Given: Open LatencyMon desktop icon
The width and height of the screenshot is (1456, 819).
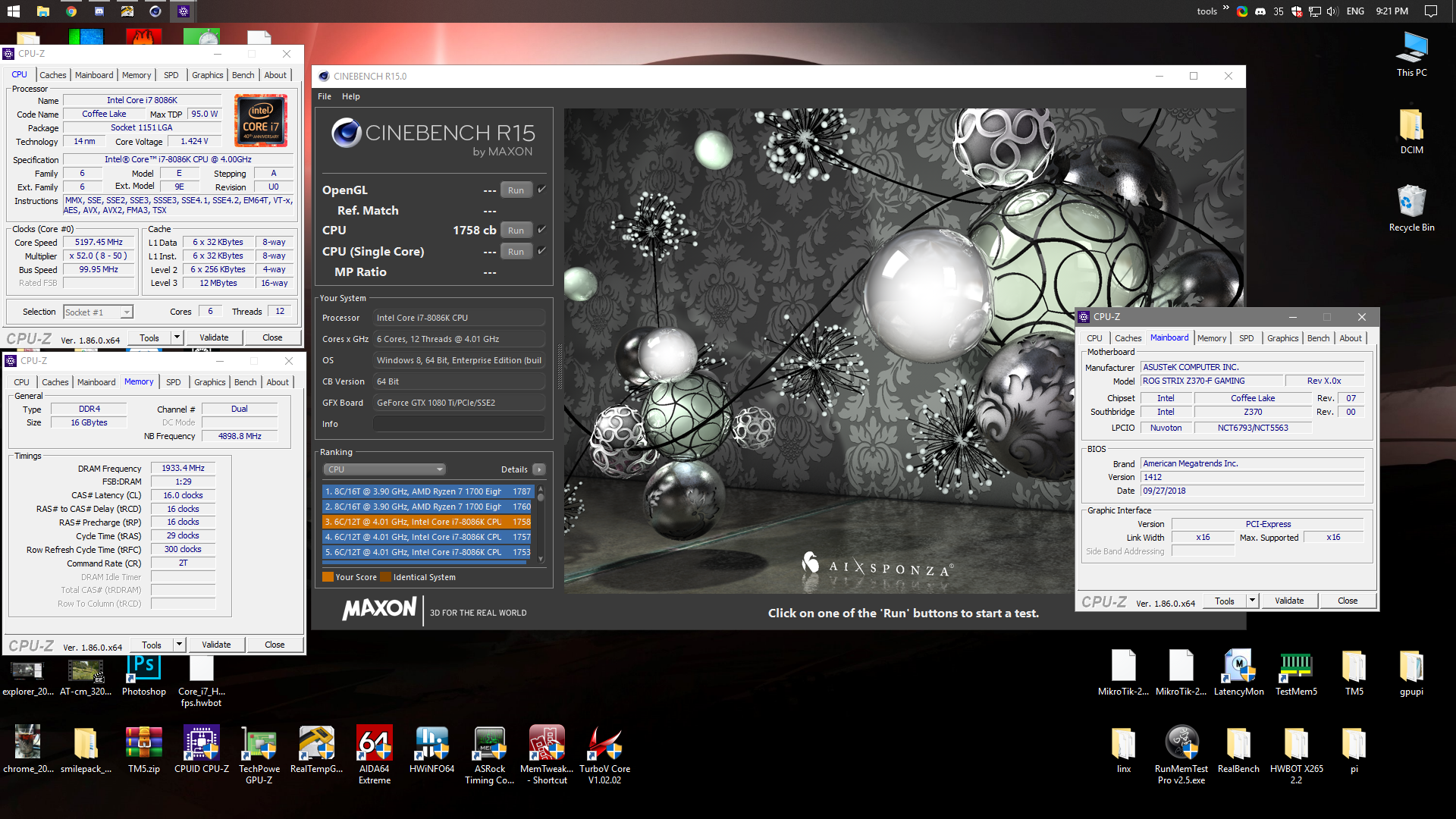Looking at the screenshot, I should tap(1239, 673).
